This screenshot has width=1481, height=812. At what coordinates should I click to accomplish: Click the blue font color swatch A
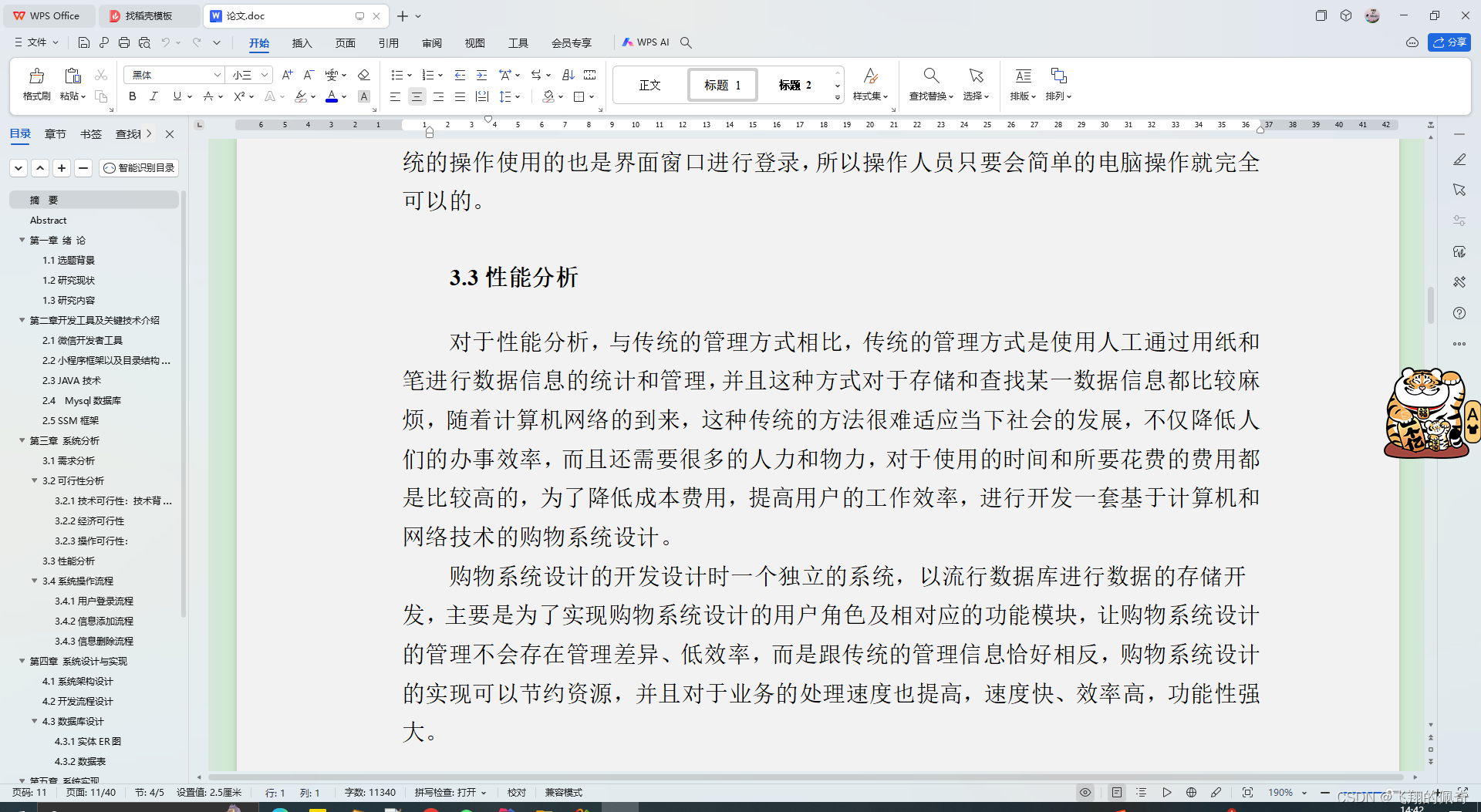point(332,96)
